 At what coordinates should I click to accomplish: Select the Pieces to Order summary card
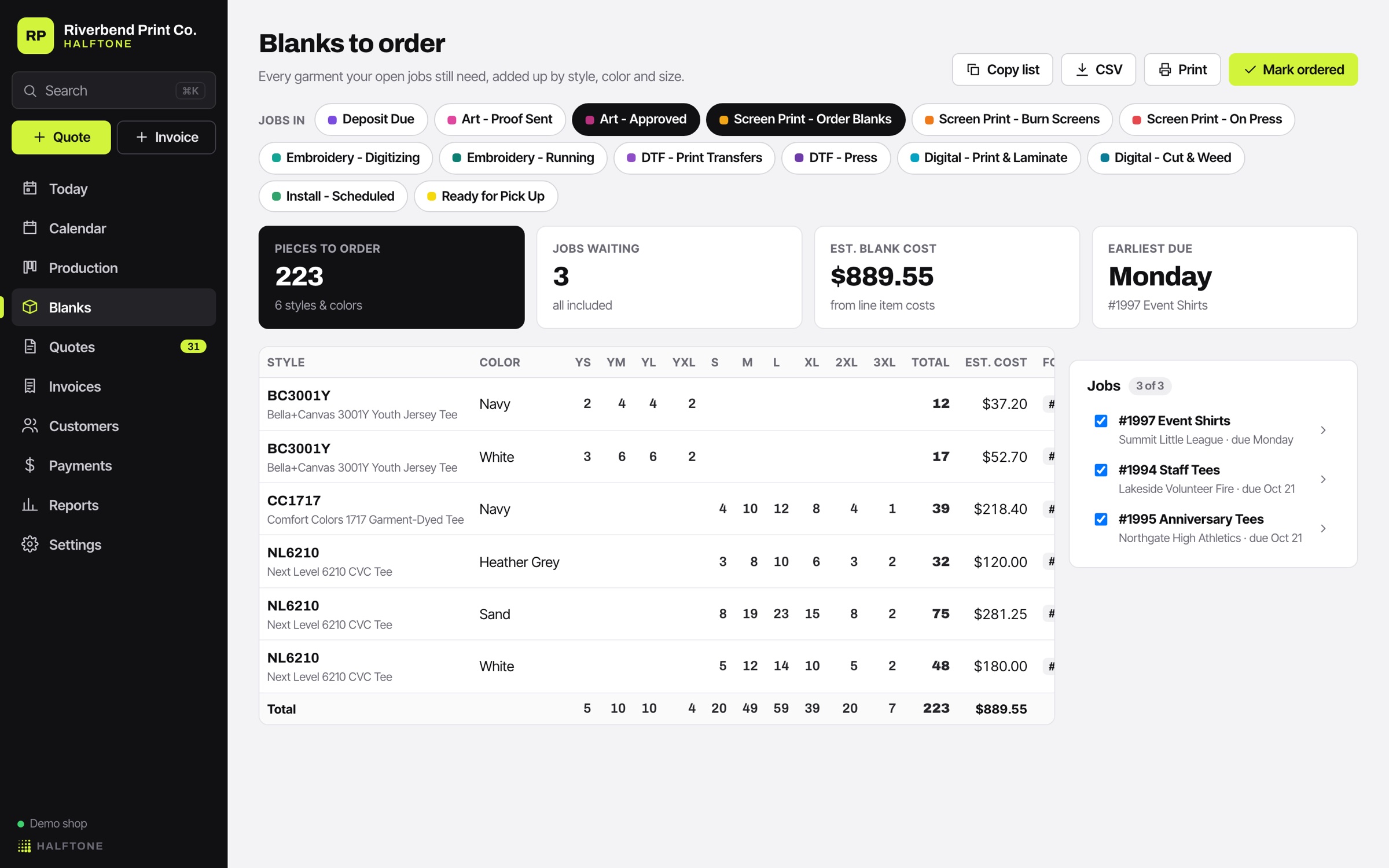click(391, 277)
